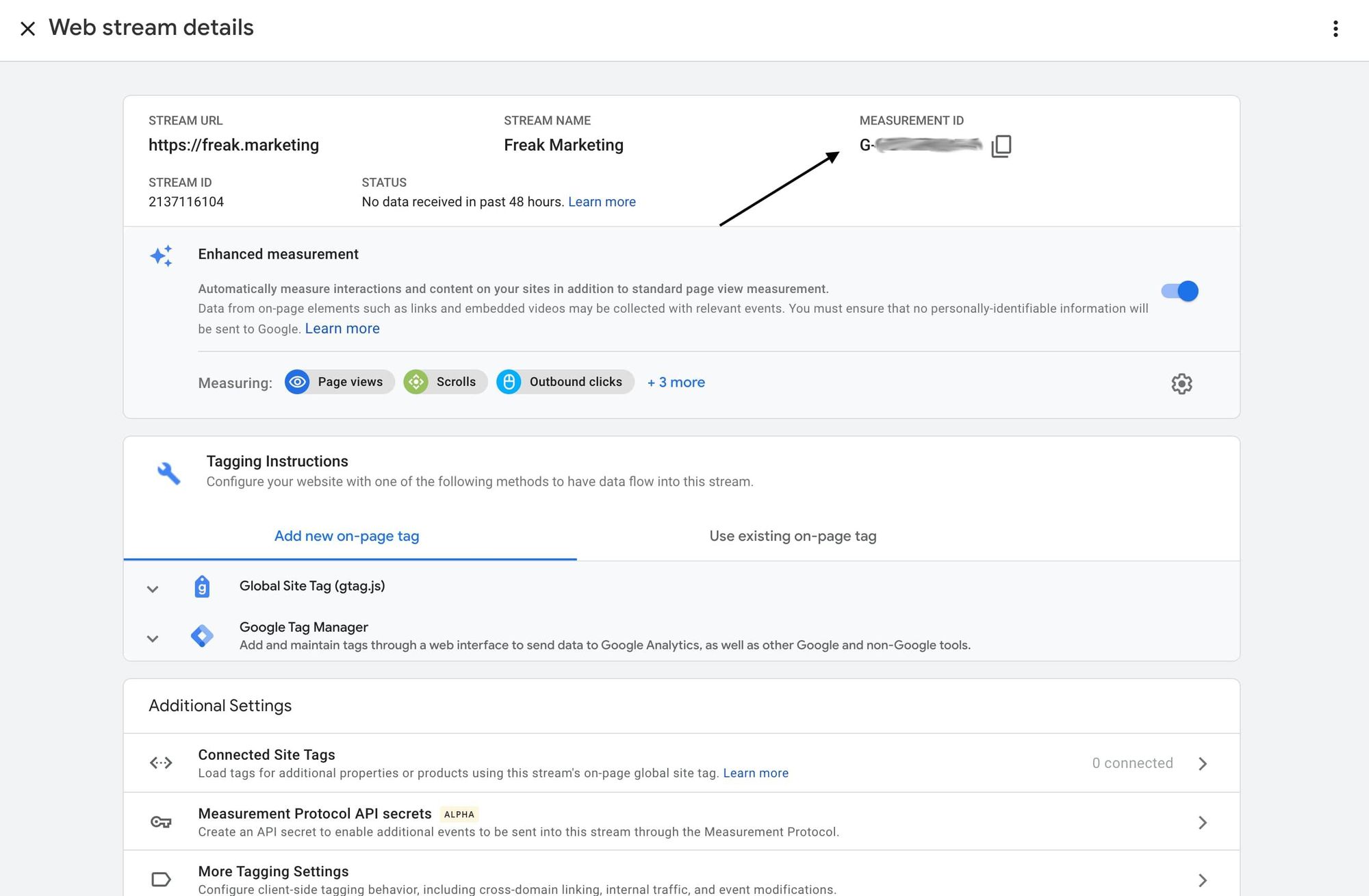This screenshot has width=1369, height=896.
Task: Turn off the Enhanced measurement toggle
Action: 1179,291
